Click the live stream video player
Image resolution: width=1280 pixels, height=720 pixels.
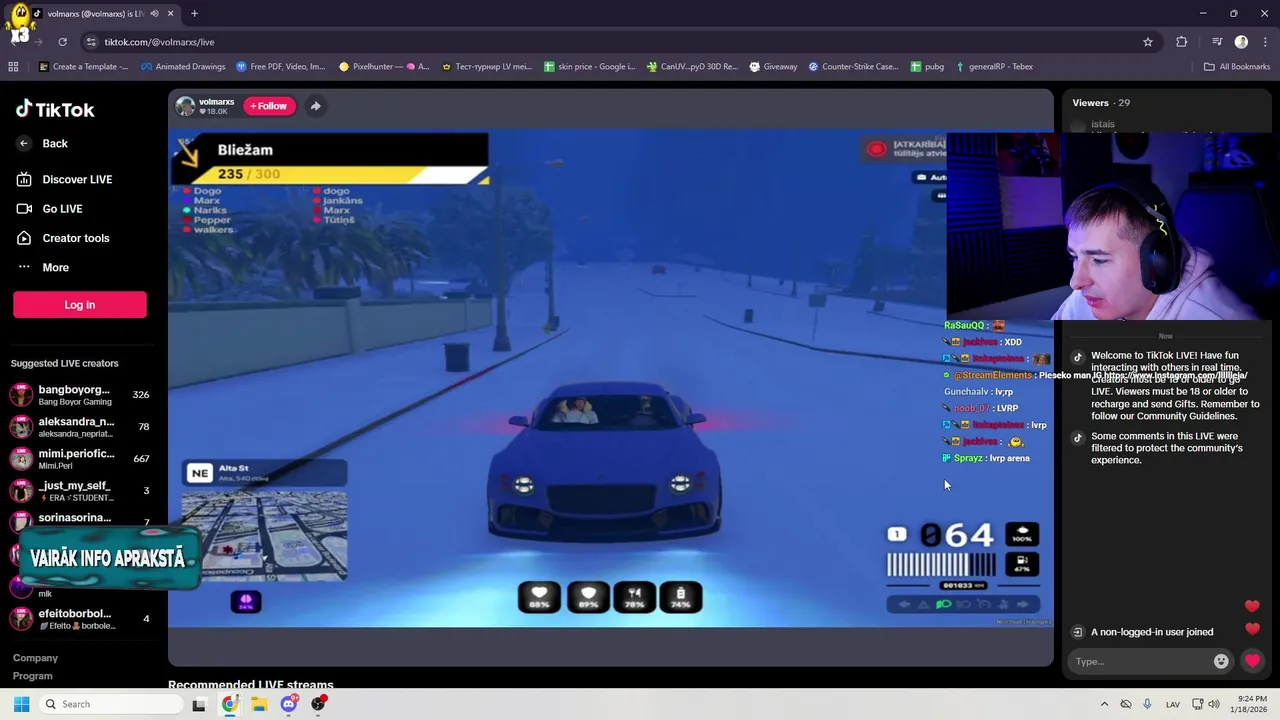coord(610,380)
